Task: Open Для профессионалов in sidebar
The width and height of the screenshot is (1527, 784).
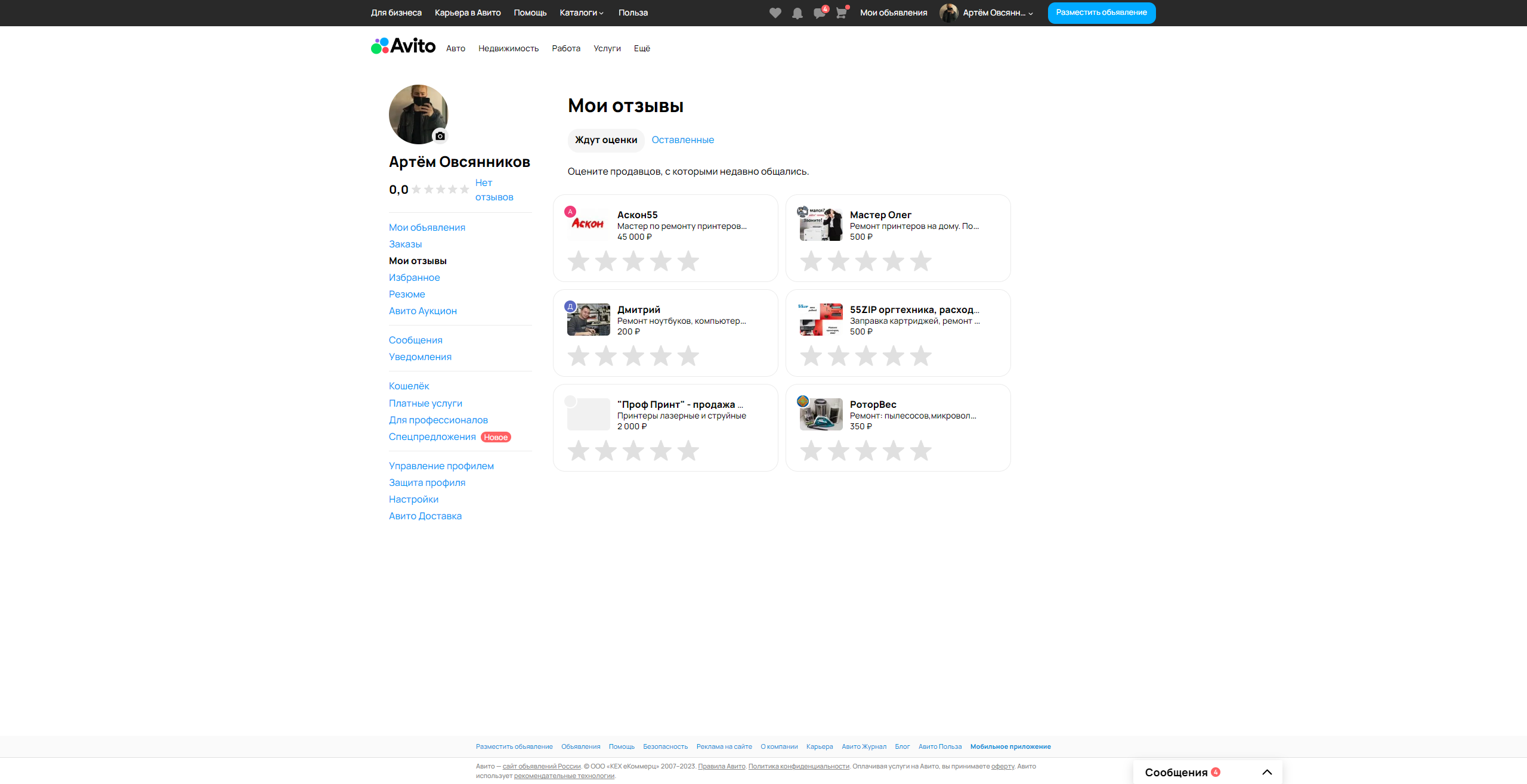Action: pyautogui.click(x=438, y=420)
